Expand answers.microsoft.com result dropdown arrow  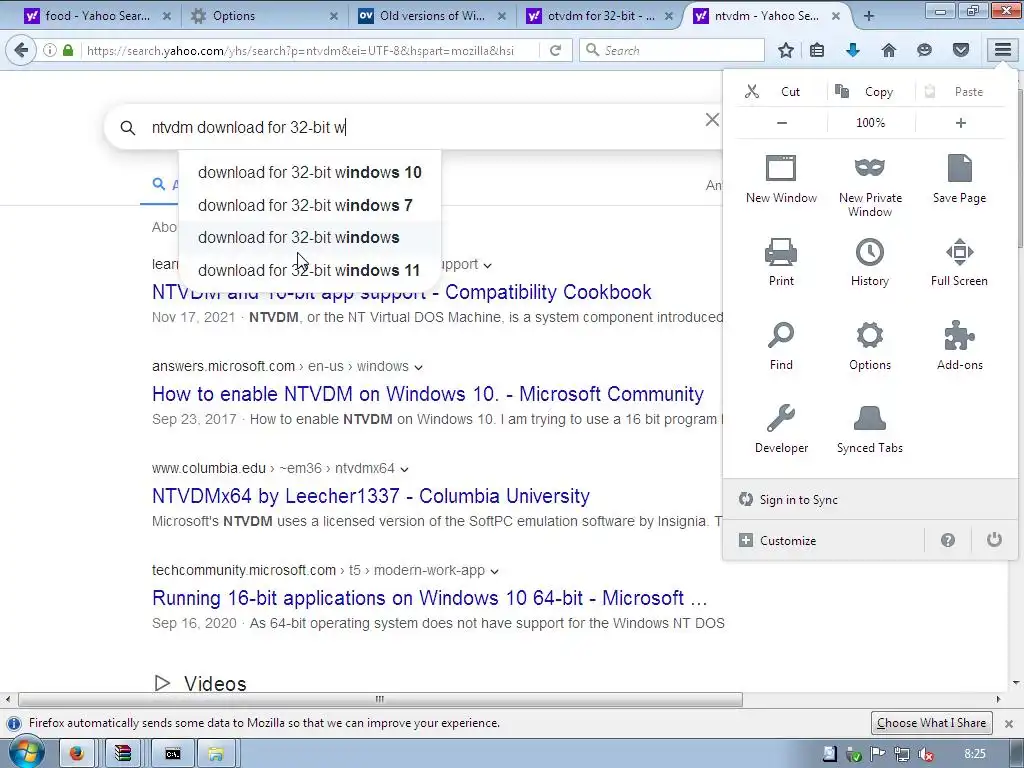[x=418, y=367]
